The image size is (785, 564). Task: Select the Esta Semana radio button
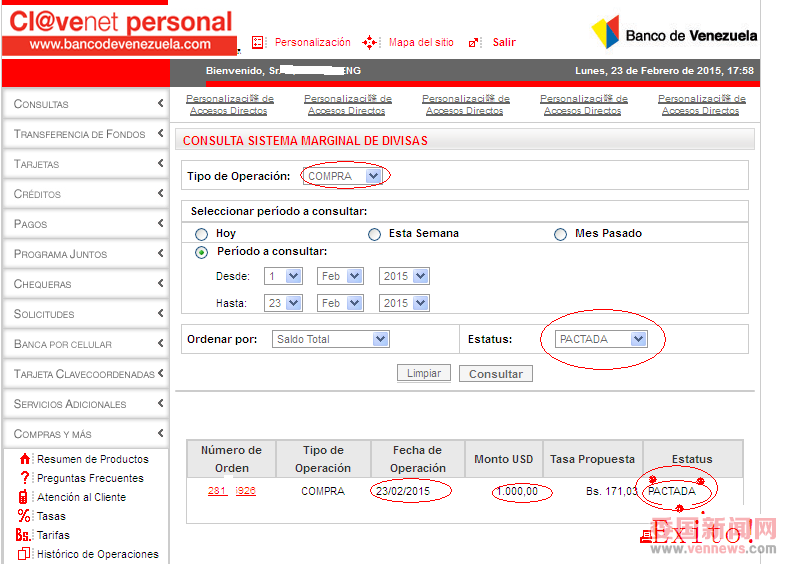374,234
